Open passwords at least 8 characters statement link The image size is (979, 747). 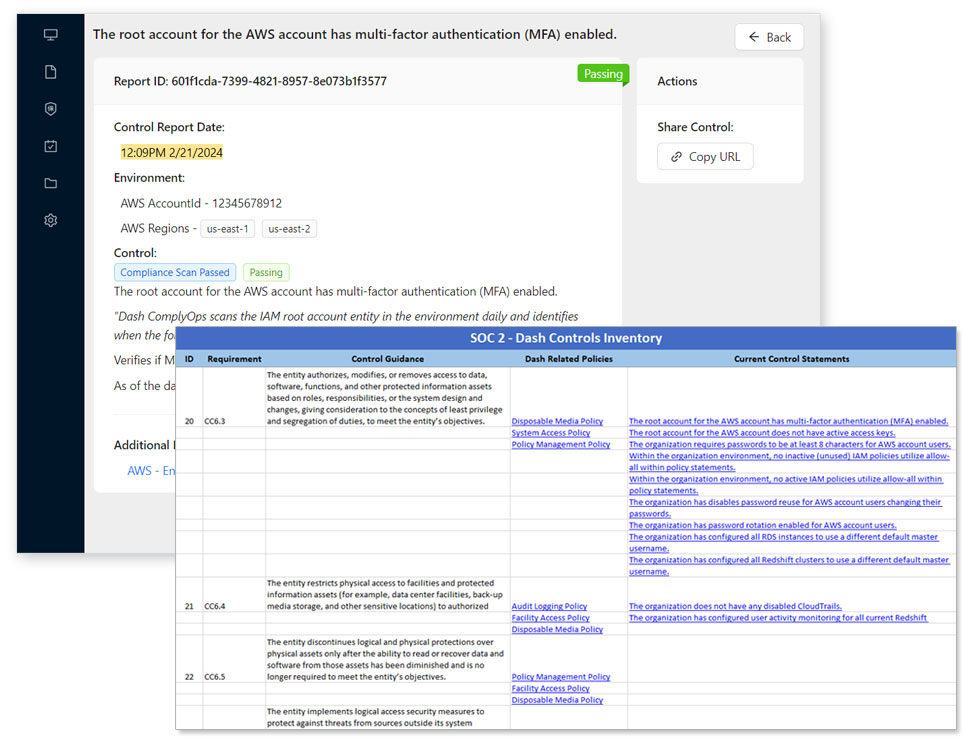[x=790, y=445]
